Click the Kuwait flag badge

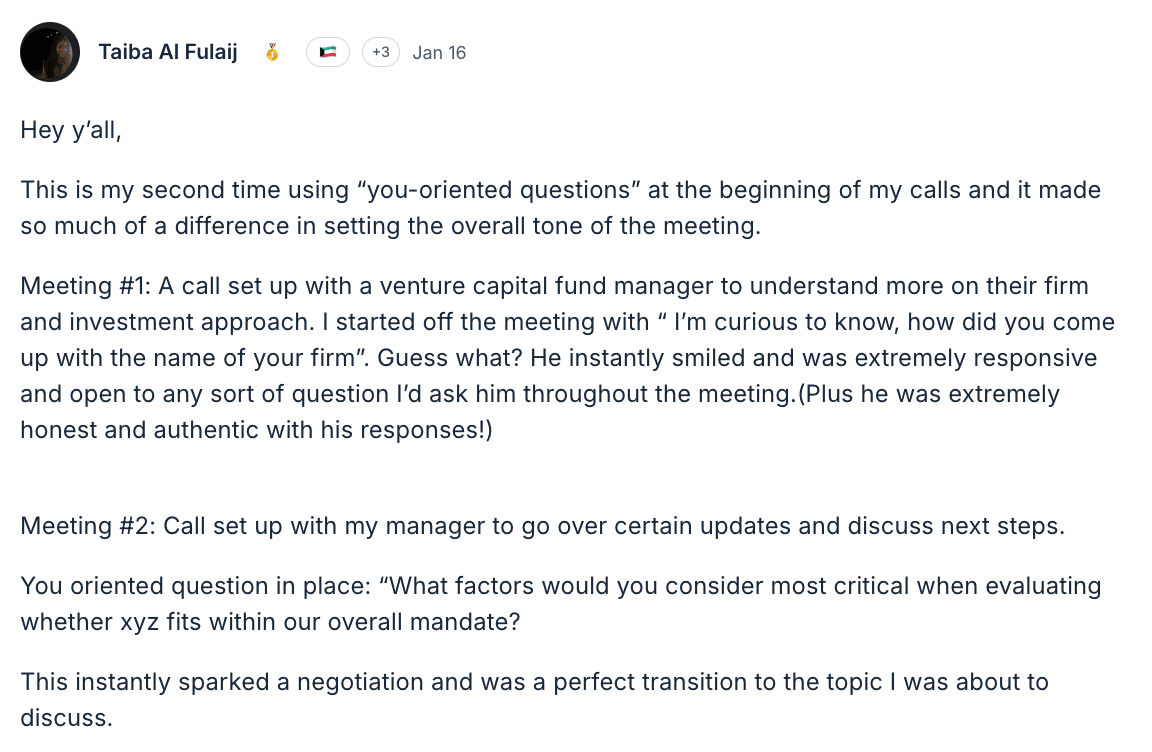click(328, 52)
